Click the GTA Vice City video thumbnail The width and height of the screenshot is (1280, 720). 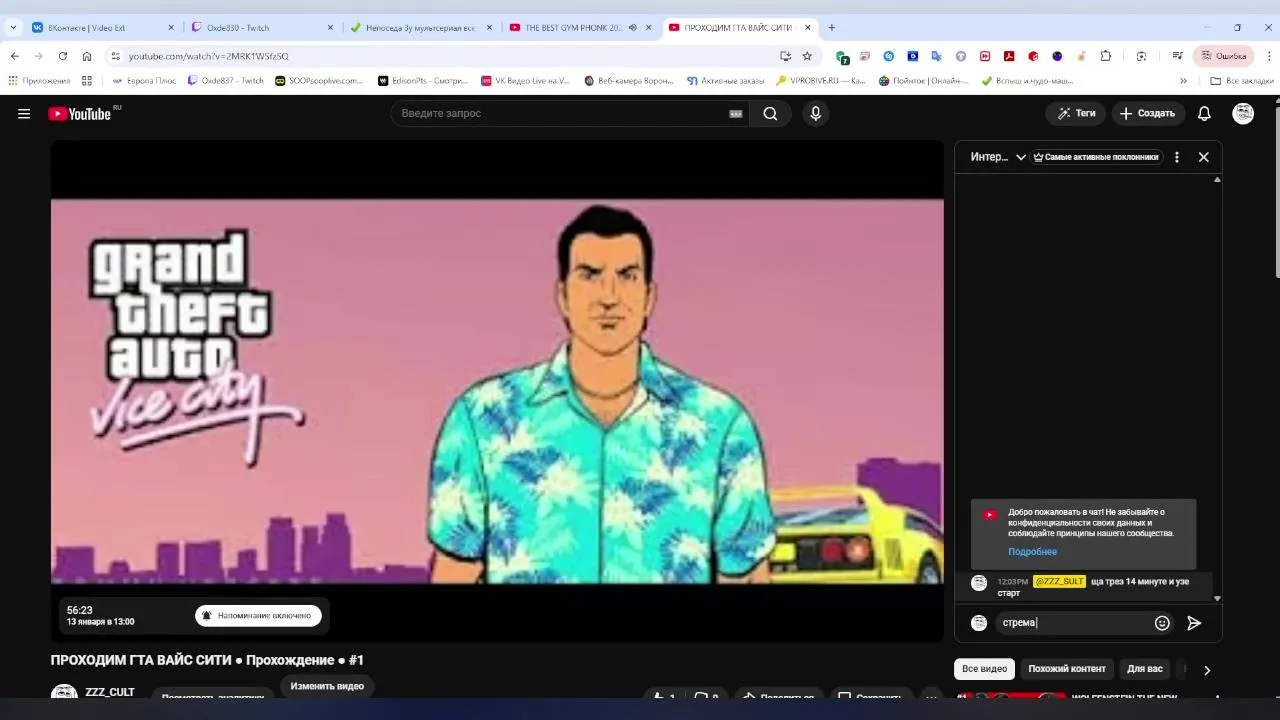point(497,391)
